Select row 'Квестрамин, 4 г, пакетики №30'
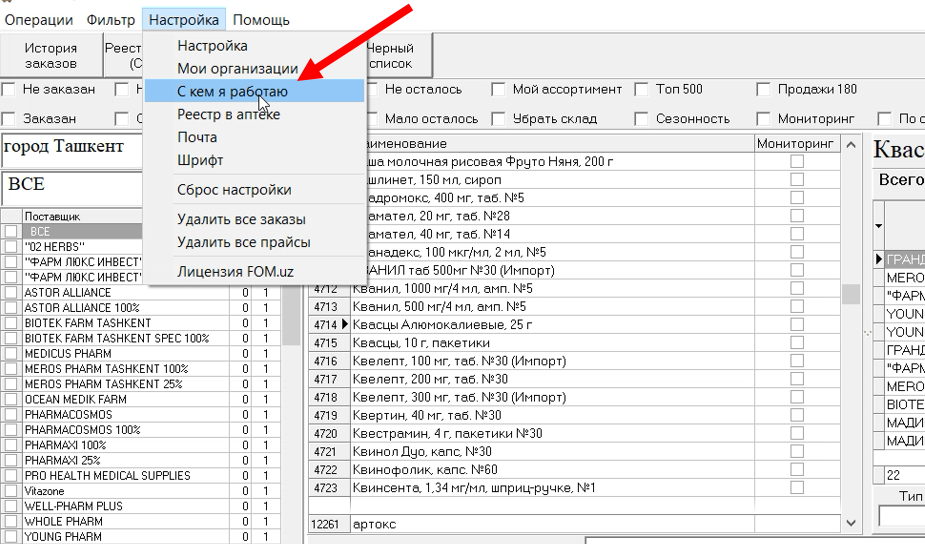 point(552,434)
